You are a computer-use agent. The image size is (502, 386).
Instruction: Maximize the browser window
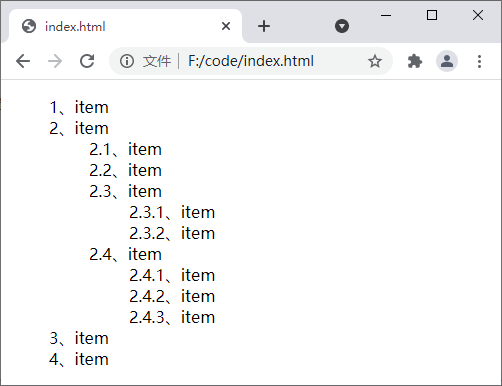click(432, 15)
